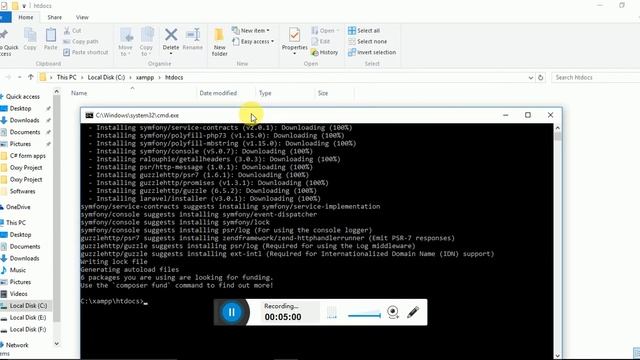The image size is (640, 360).
Task: Open Desktop under Quick access
Action: tap(20, 109)
